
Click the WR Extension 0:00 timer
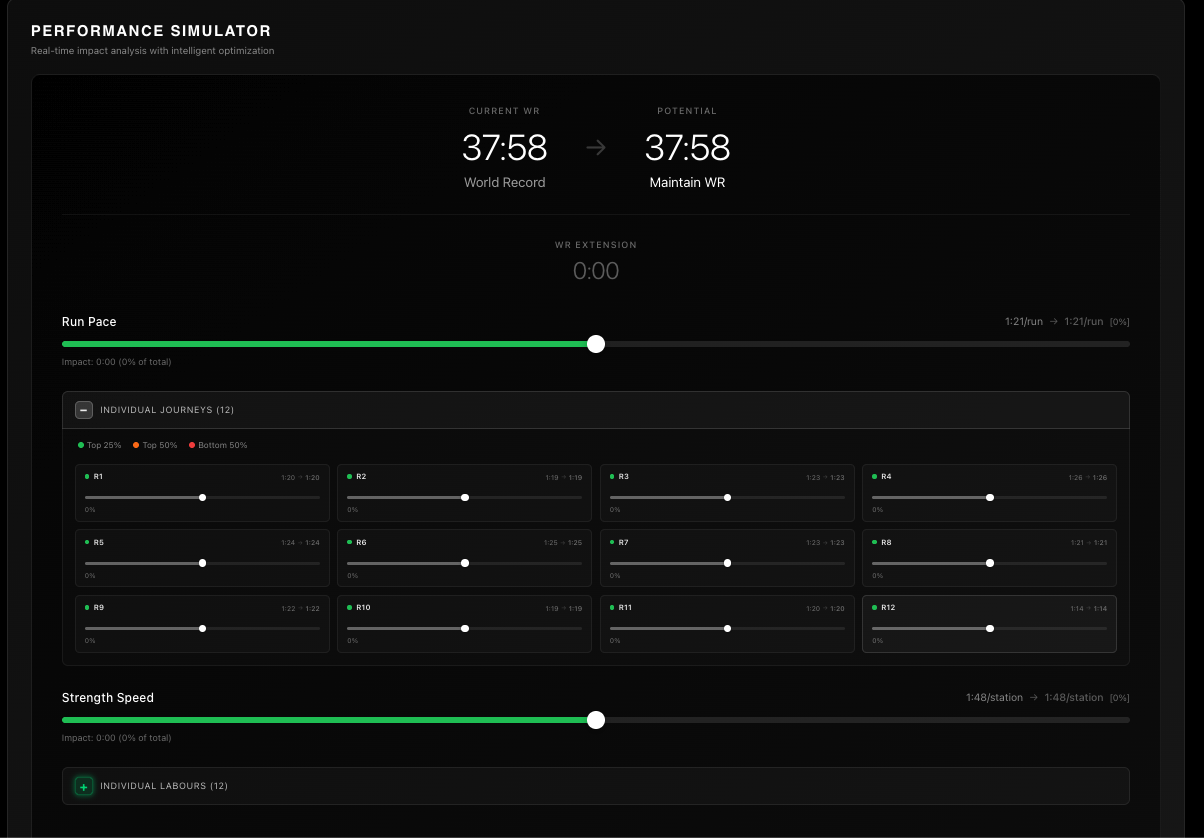coord(596,270)
